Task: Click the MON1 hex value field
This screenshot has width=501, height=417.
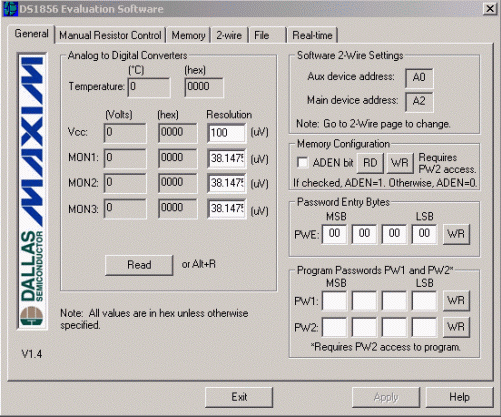Action: (178, 158)
